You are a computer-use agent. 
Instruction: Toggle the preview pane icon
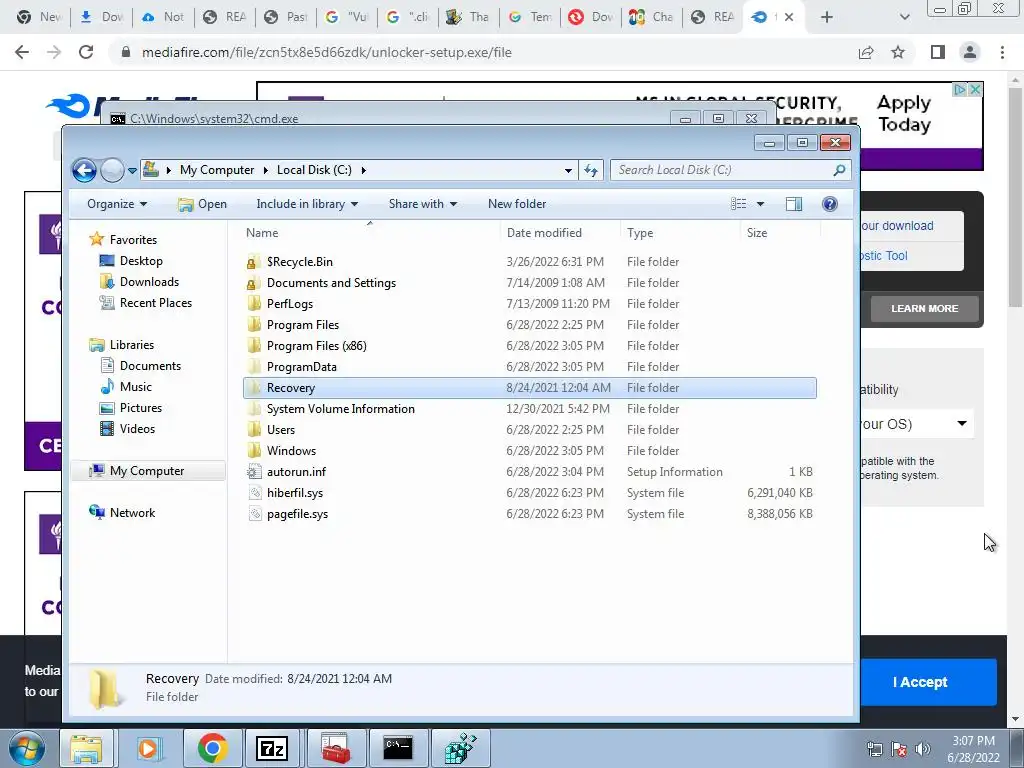coord(794,204)
